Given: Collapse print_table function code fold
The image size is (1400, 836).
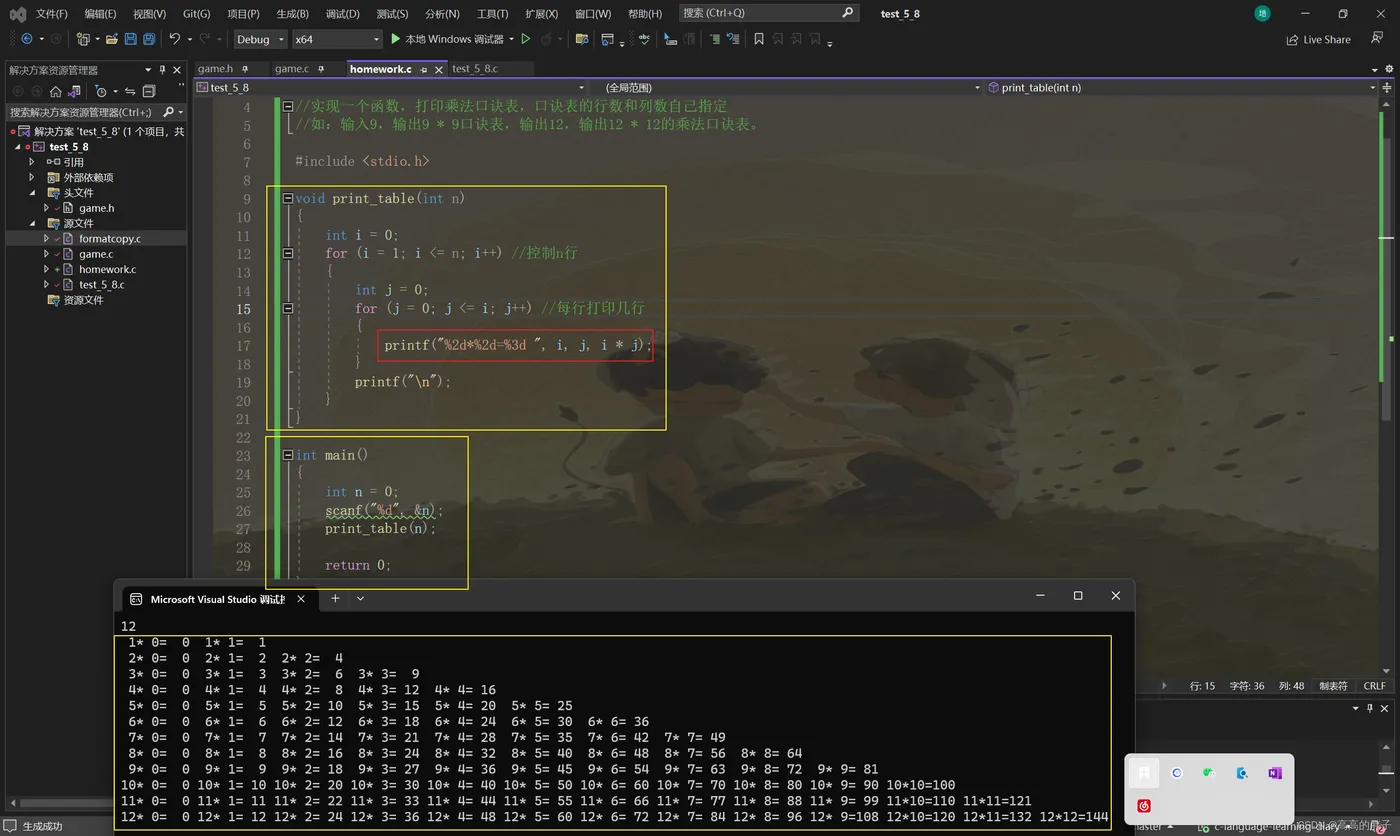Looking at the screenshot, I should (x=288, y=198).
